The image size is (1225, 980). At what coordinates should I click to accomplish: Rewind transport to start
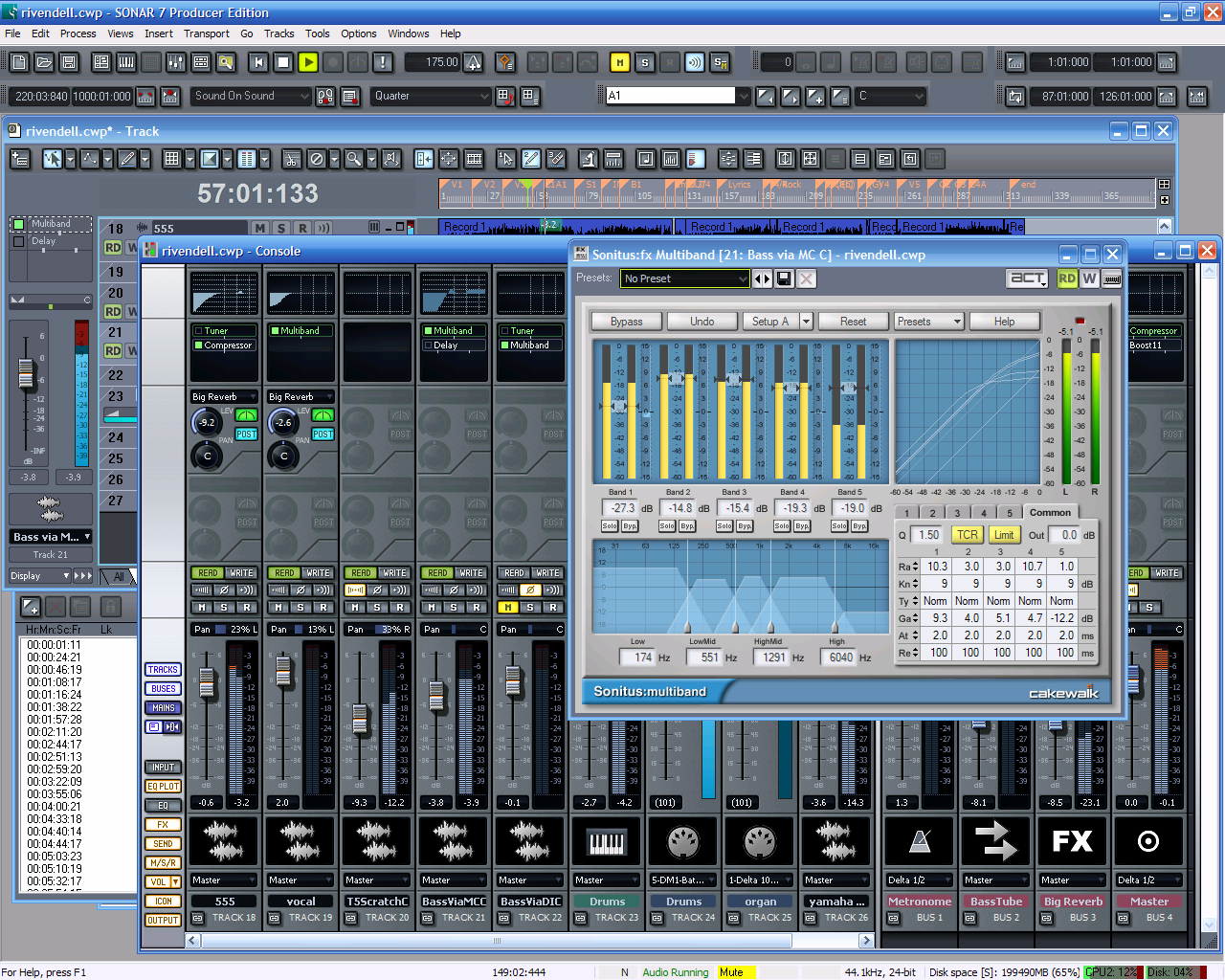pos(258,62)
